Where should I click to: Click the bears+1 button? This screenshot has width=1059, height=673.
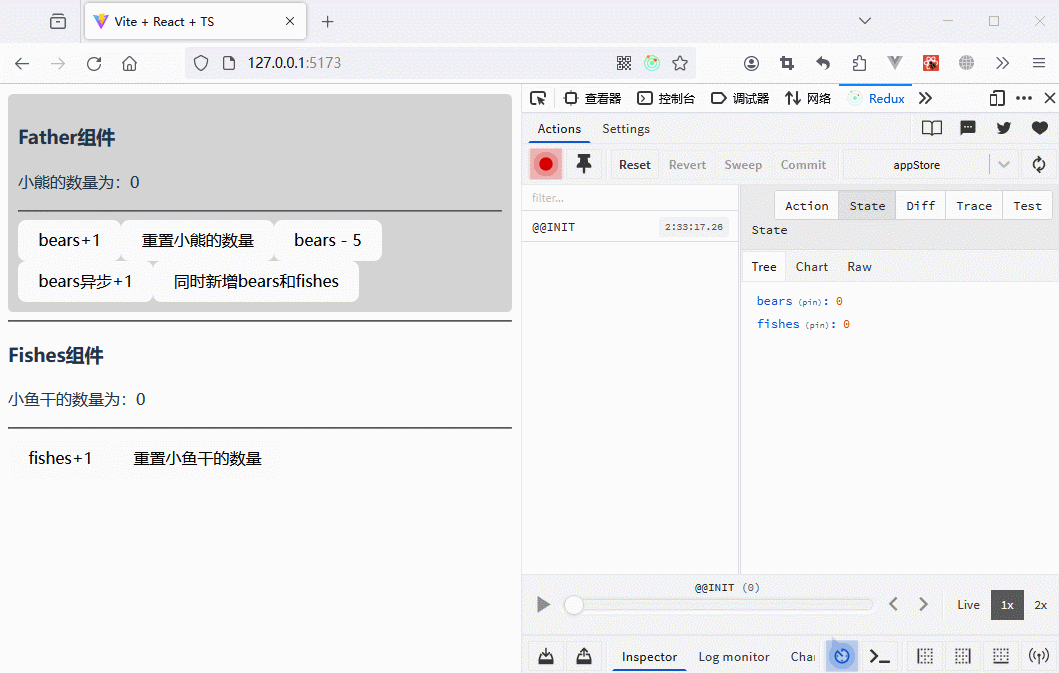pyautogui.click(x=70, y=240)
